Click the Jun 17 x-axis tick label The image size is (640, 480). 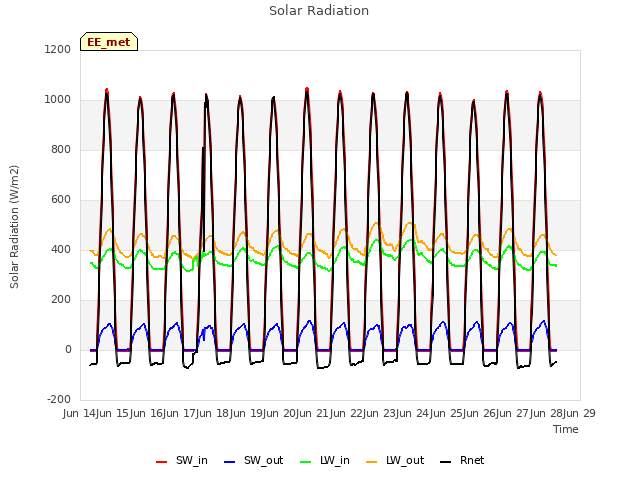(180, 413)
